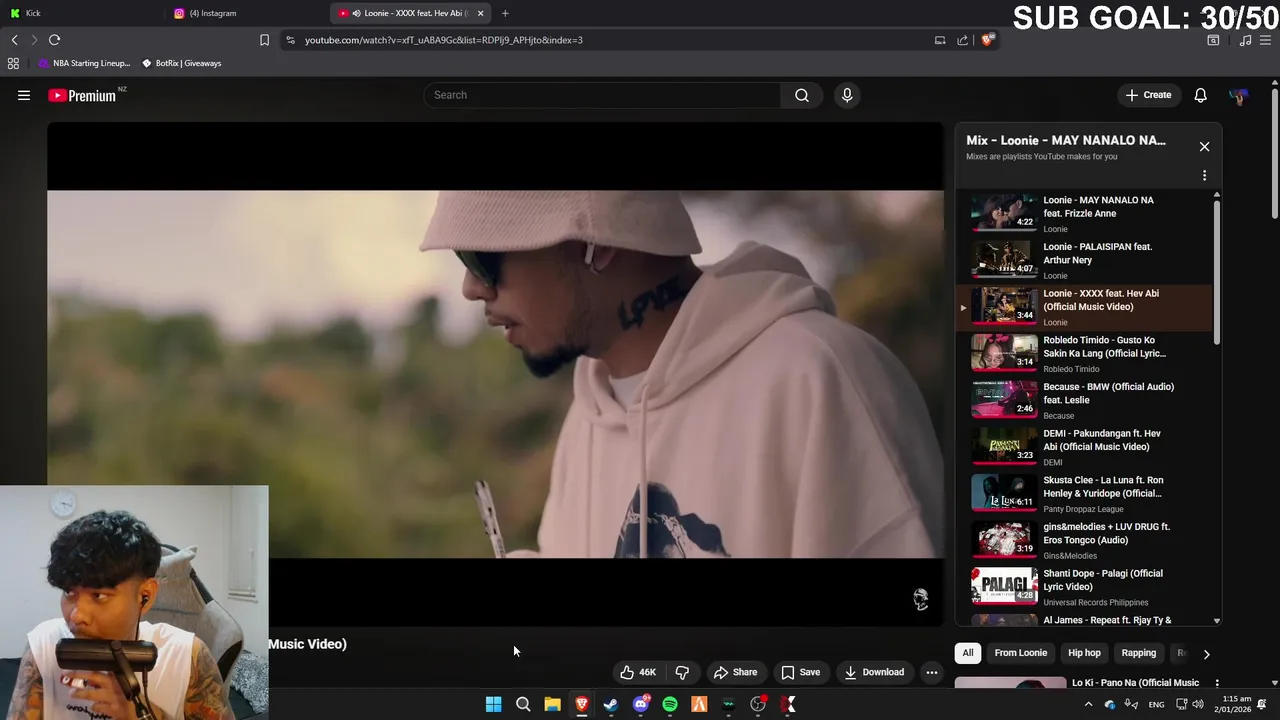Viewport: 1280px width, 720px height.
Task: Select Robledo Timido - Gusto Ko Sakin Ka Lang
Action: pos(1084,352)
